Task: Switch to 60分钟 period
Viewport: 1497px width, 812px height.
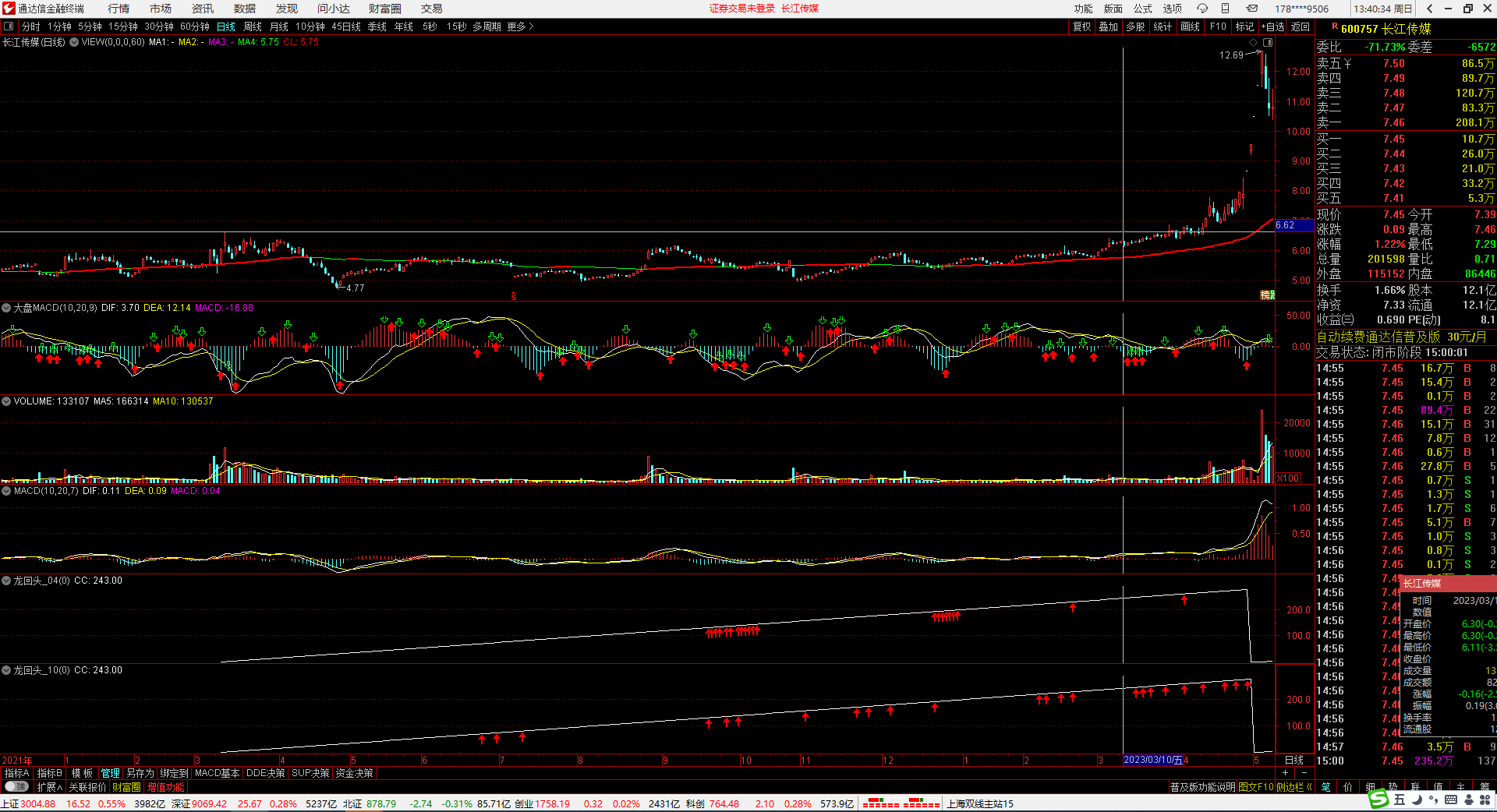Action: [x=195, y=26]
